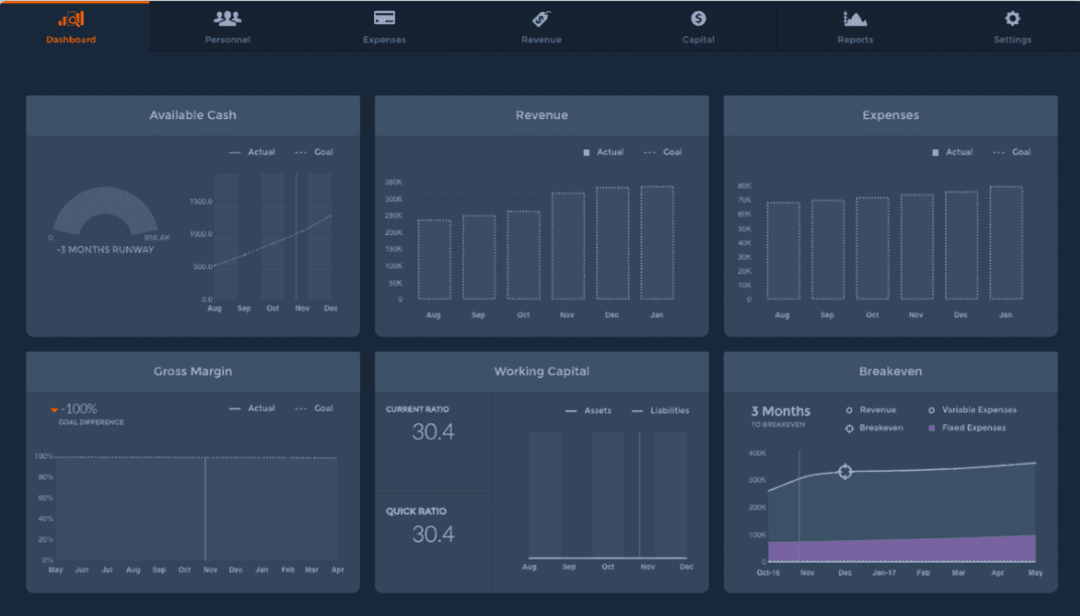Viewport: 1080px width, 616px height.
Task: Switch to the Personnel tab
Action: tap(227, 27)
